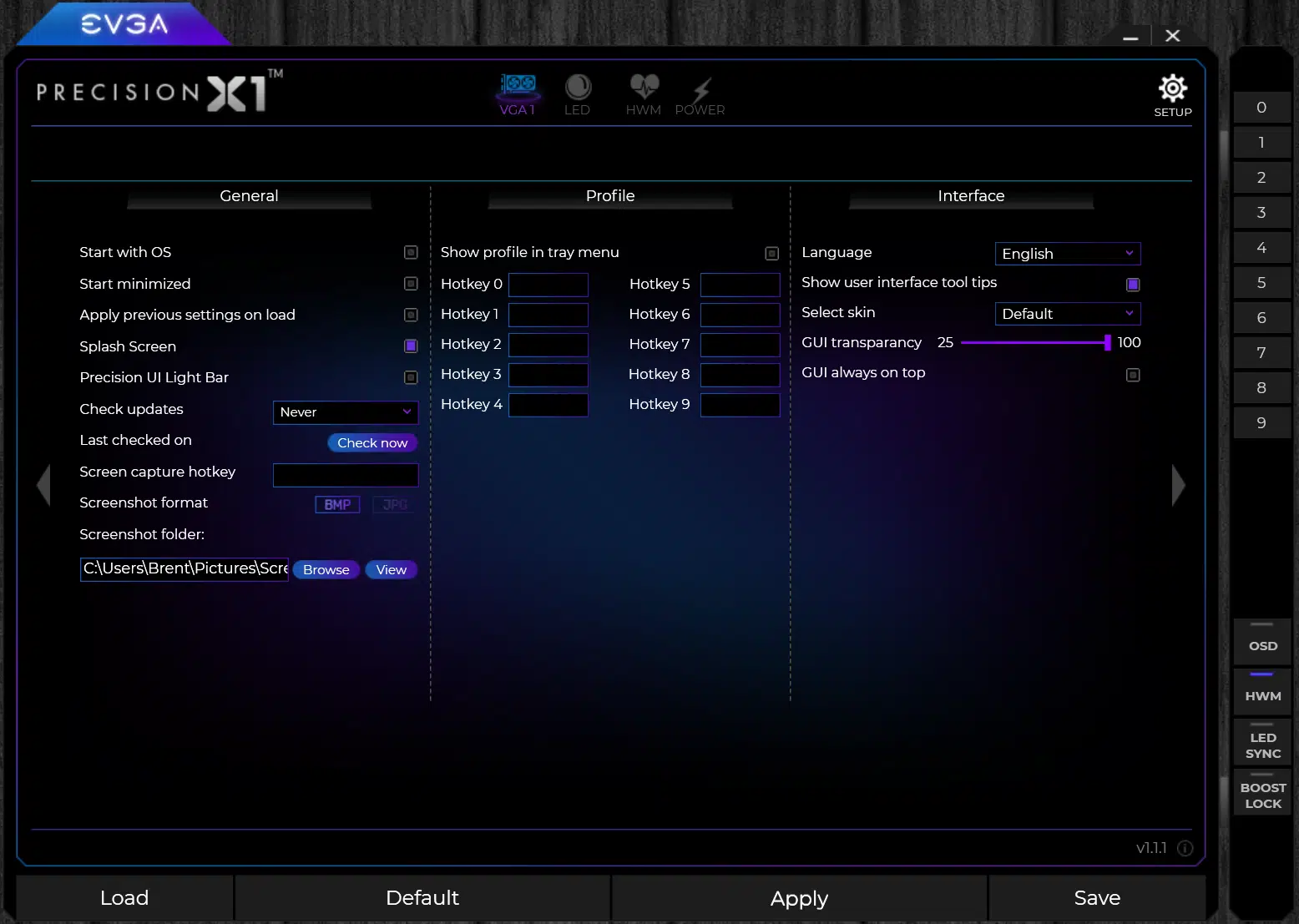Select profile slot 7
The height and width of the screenshot is (924, 1299).
pos(1262,352)
